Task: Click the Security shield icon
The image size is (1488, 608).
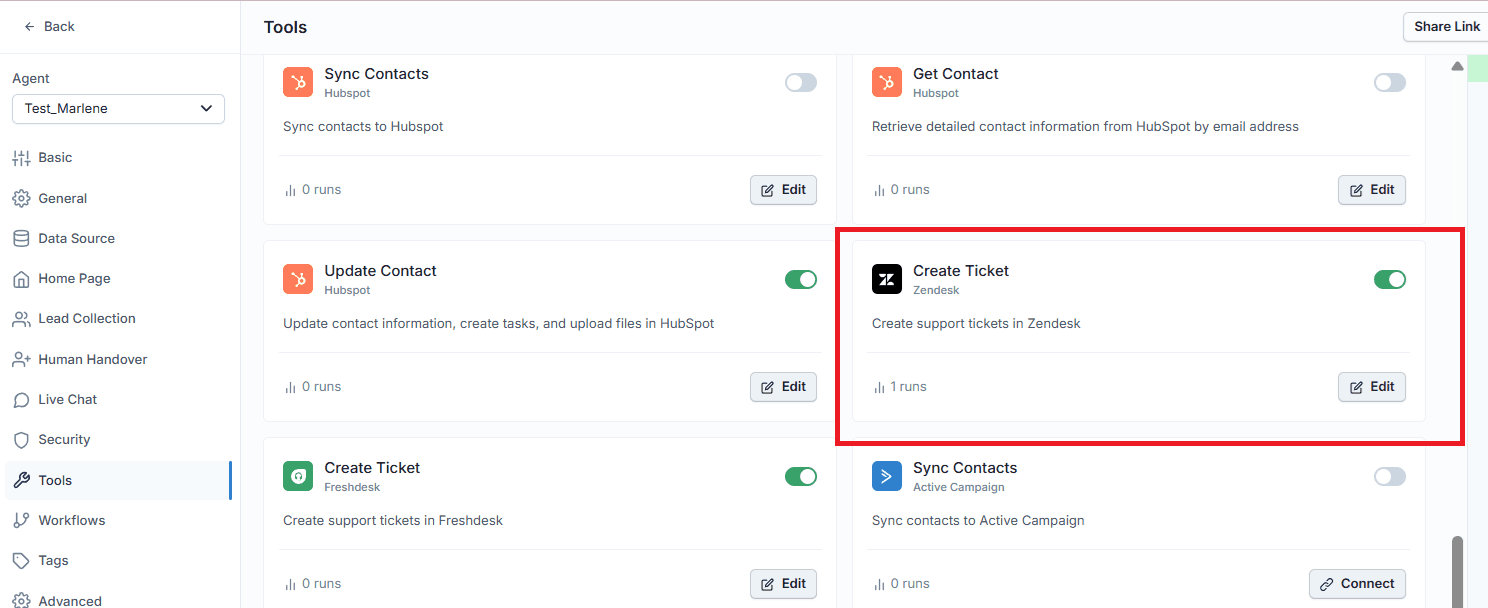Action: pyautogui.click(x=21, y=439)
